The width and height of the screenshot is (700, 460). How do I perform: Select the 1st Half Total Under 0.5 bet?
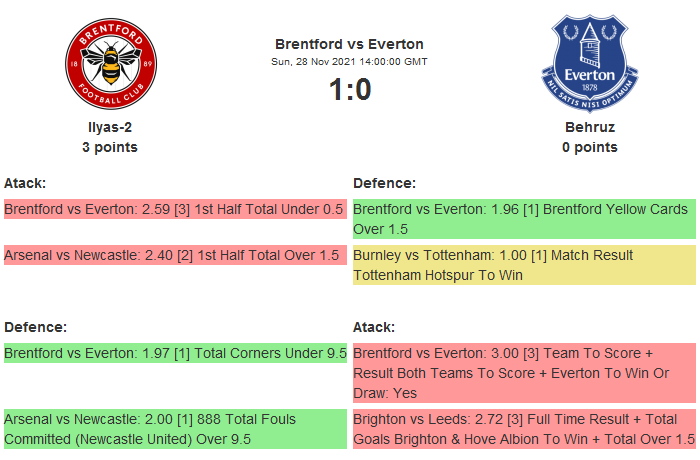click(x=174, y=209)
